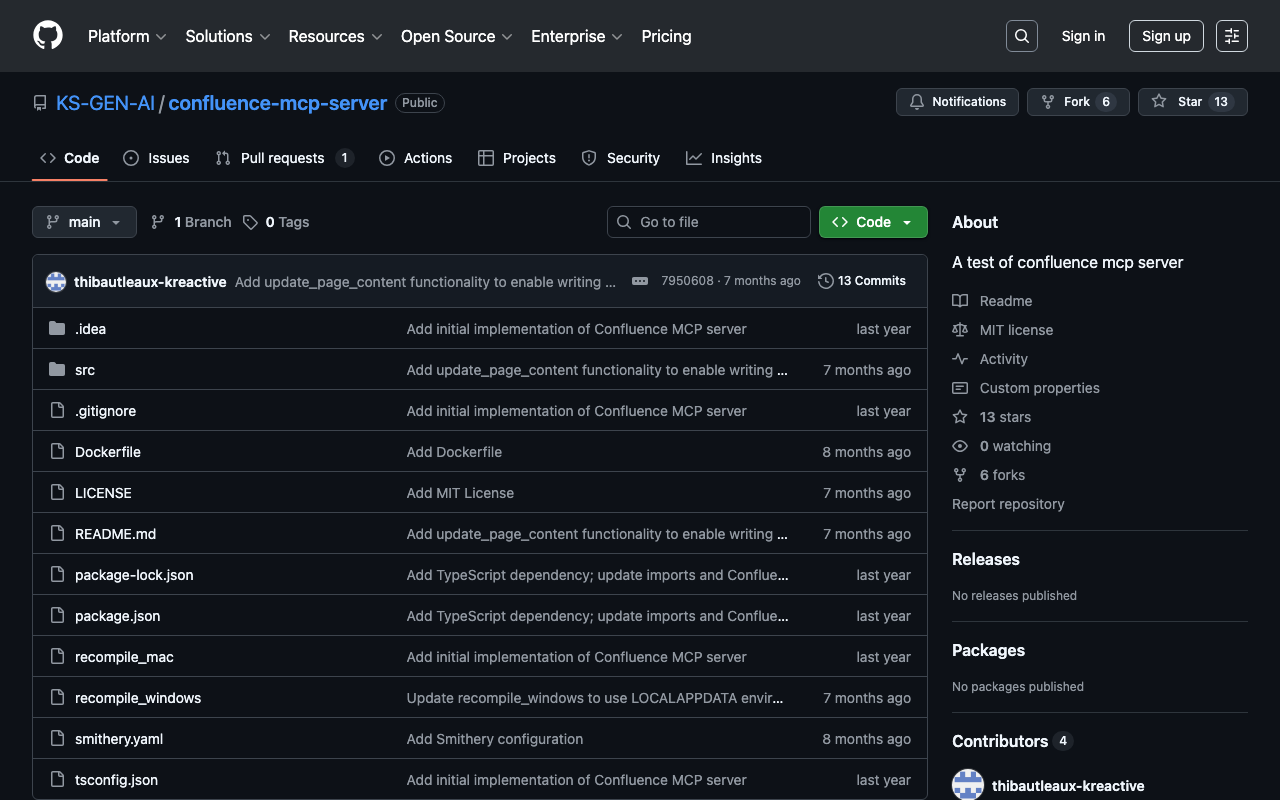Click the GitHub logo icon
Viewport: 1280px width, 800px height.
click(48, 36)
